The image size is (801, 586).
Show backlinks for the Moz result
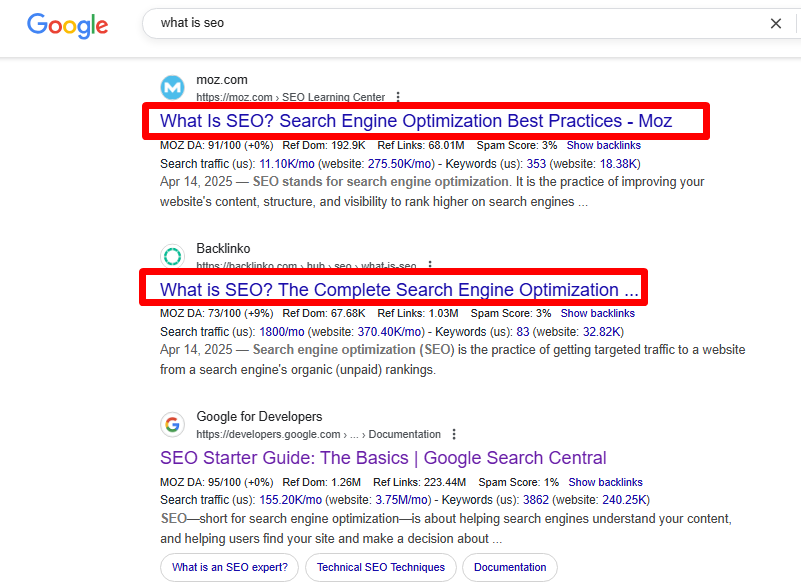pyautogui.click(x=603, y=145)
